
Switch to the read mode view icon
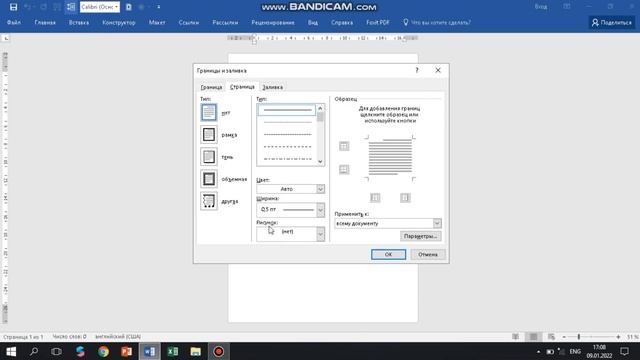tap(516, 337)
